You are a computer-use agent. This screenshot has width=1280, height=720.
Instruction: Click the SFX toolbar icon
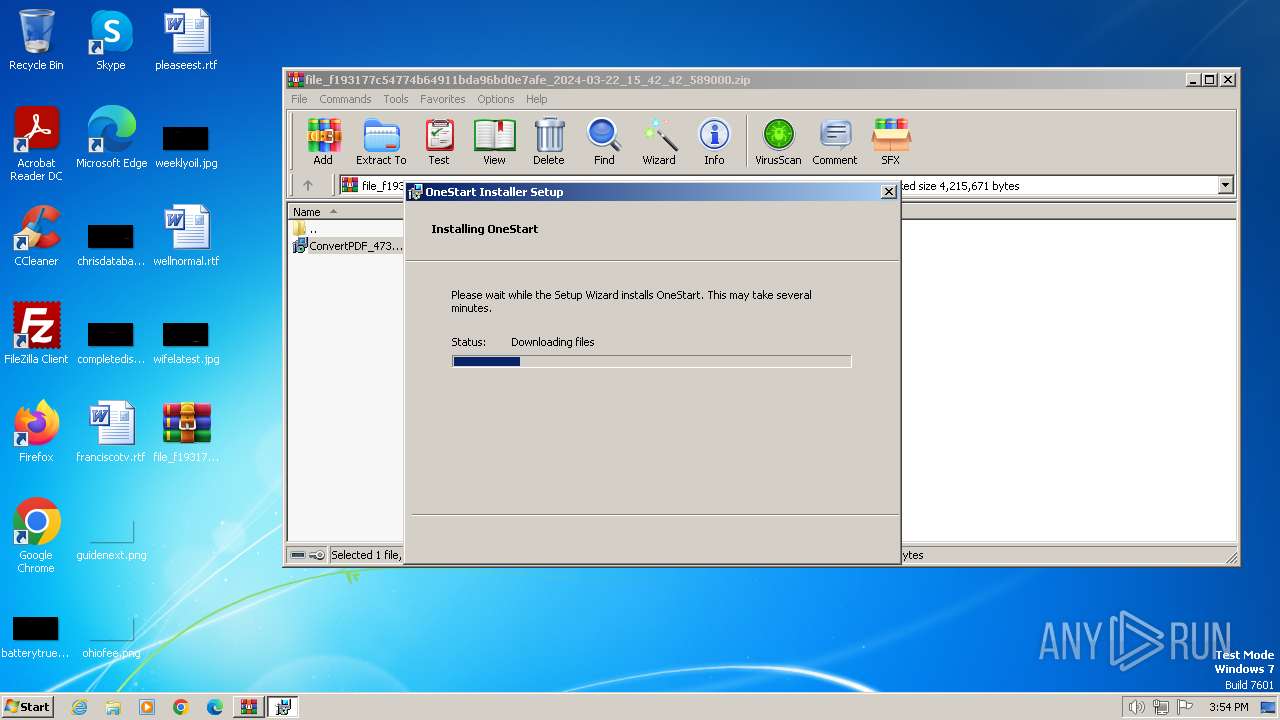pyautogui.click(x=890, y=141)
